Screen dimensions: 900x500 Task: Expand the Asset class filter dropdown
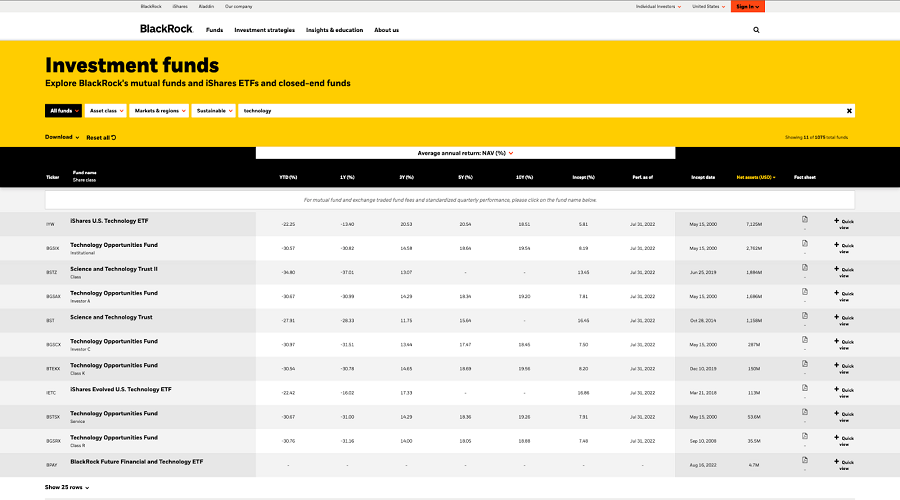tap(106, 111)
